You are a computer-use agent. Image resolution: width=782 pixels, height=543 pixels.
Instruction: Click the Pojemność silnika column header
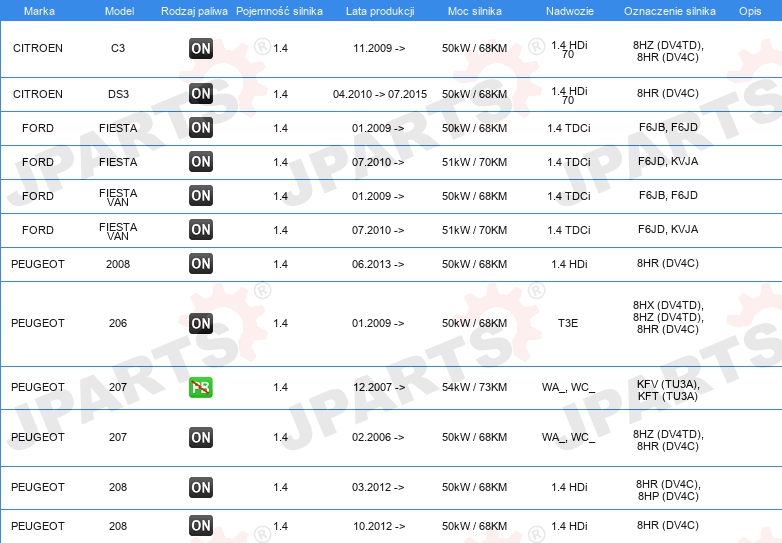pyautogui.click(x=279, y=11)
